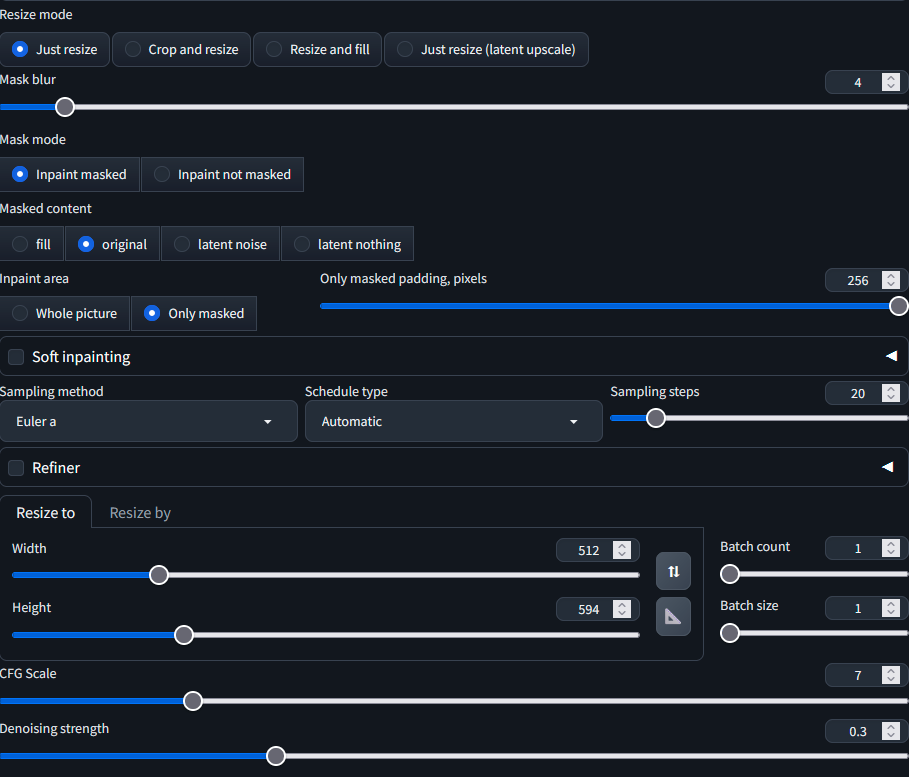Select Resize and fill mode
Viewport: 909px width, 777px height.
tap(318, 49)
